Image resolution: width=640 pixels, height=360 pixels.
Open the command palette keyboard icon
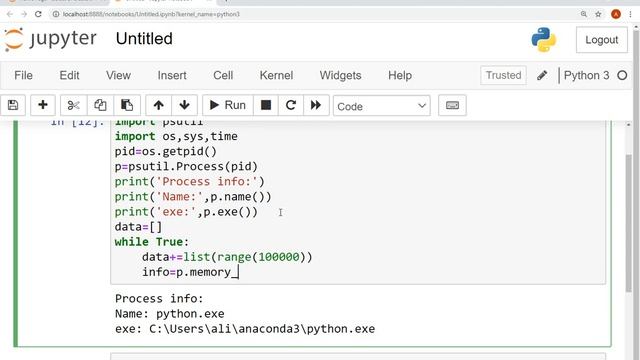[452, 106]
